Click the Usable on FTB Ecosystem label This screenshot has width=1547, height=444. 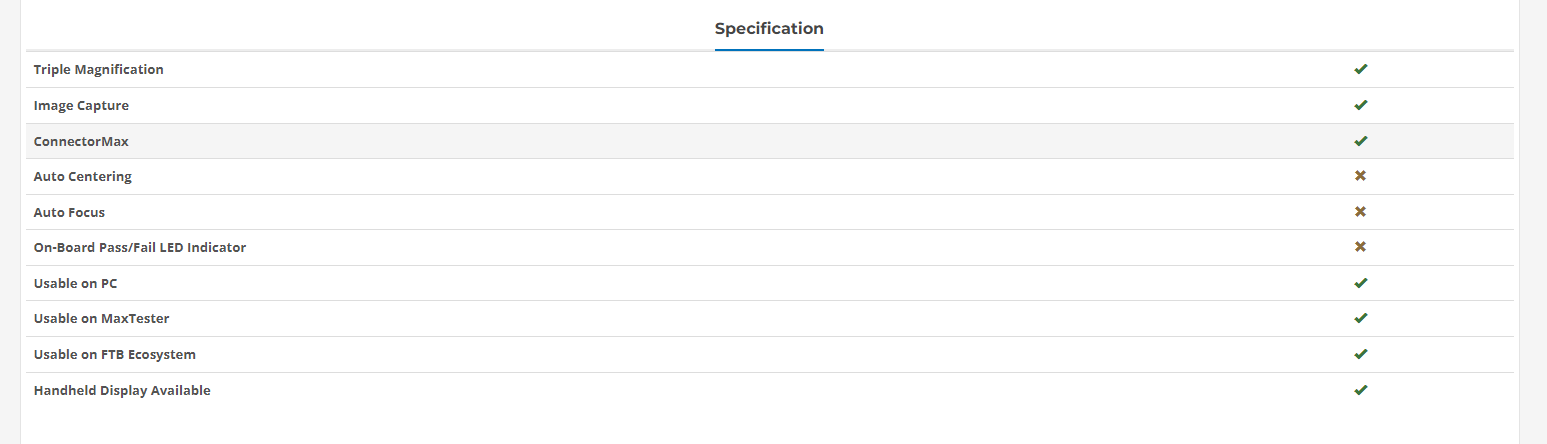(114, 355)
